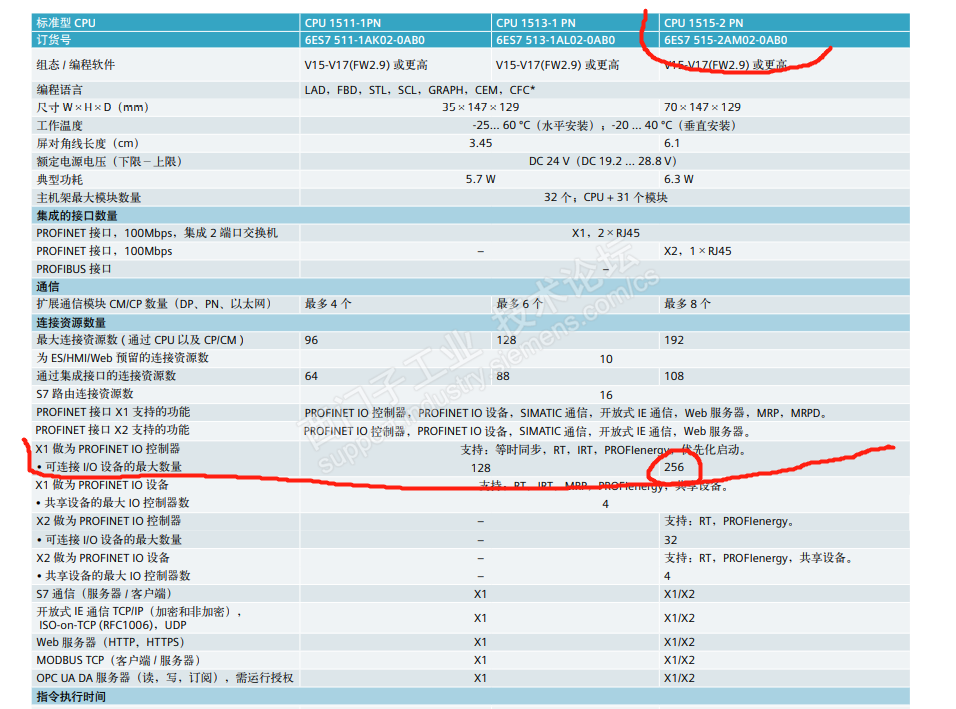Click the "64" integrated interface connections value

coord(311,376)
